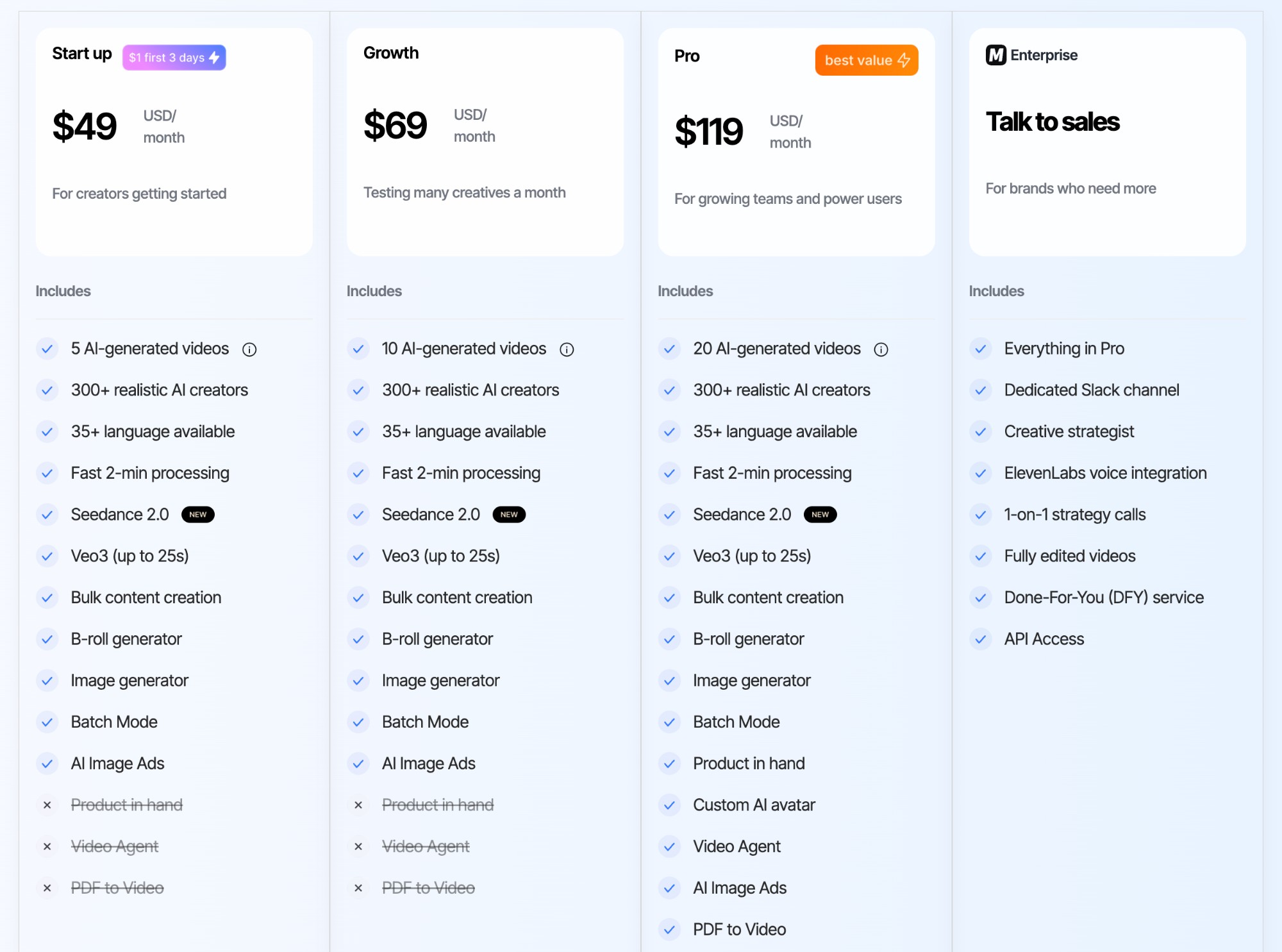Open the info tooltip beside 10 AI-generated videos
Screen dimensions: 1282x952
coord(567,349)
